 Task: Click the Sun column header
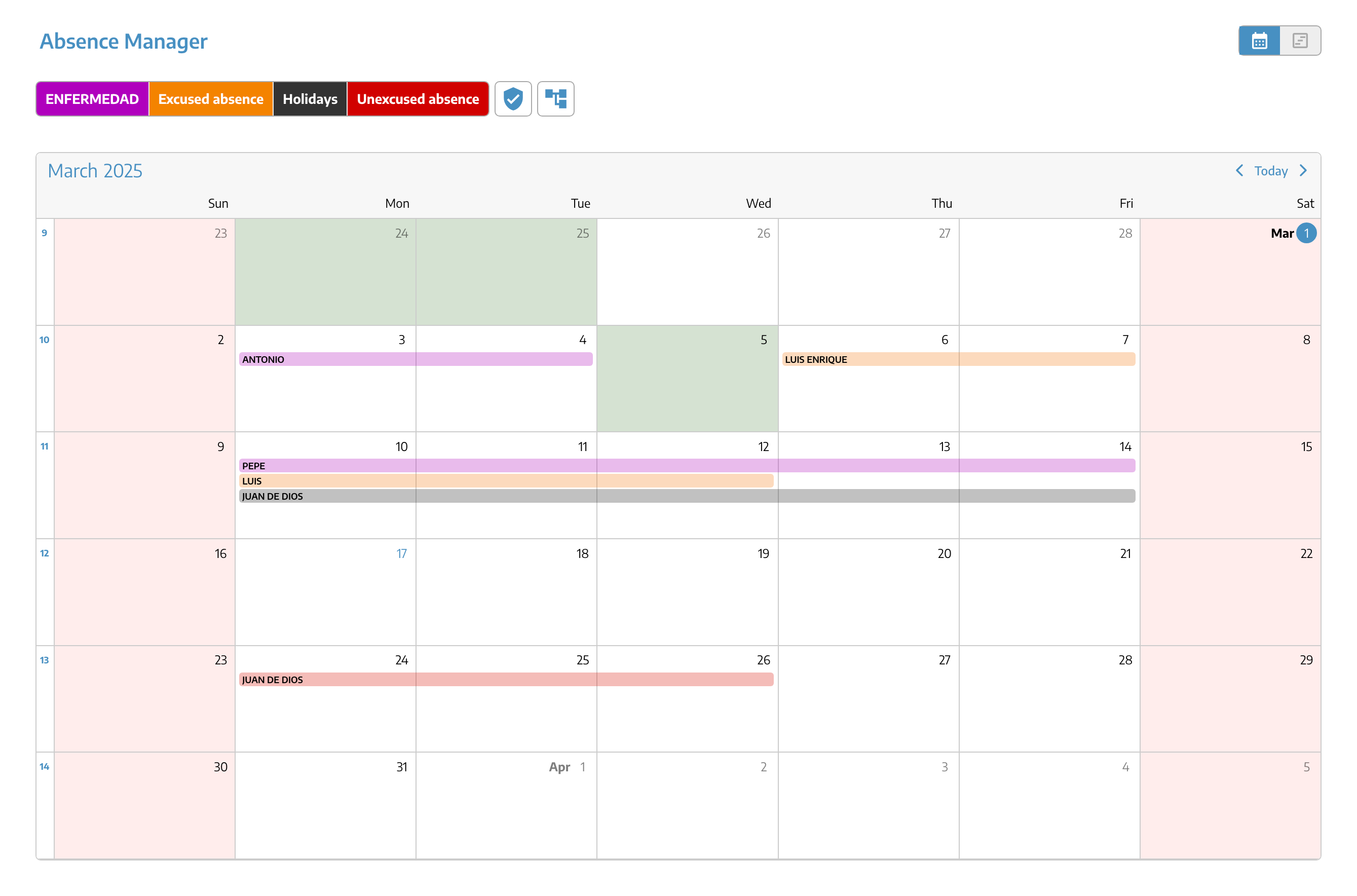coord(218,203)
